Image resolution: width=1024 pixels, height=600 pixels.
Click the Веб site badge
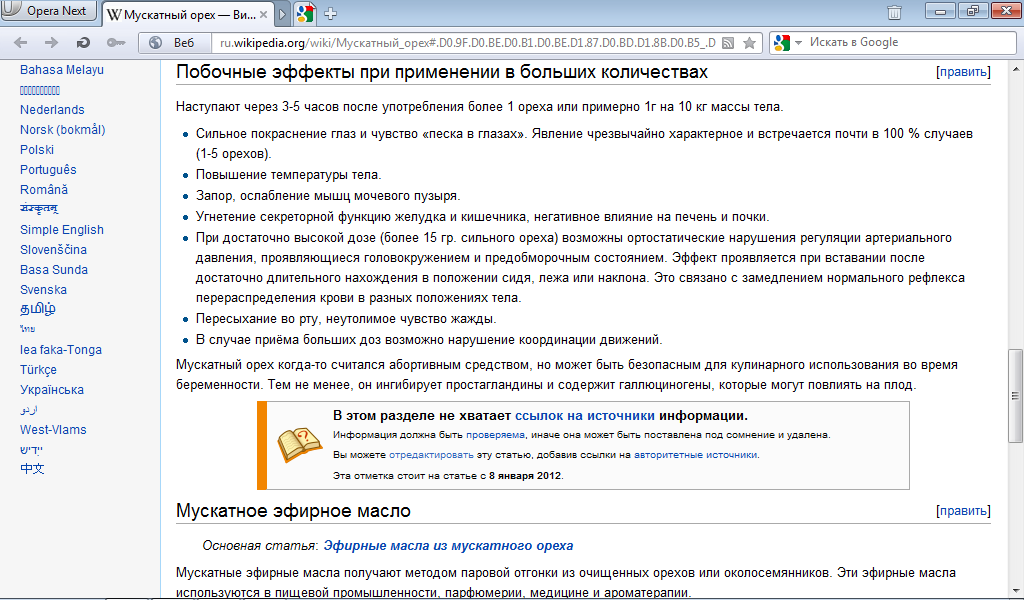[x=174, y=43]
